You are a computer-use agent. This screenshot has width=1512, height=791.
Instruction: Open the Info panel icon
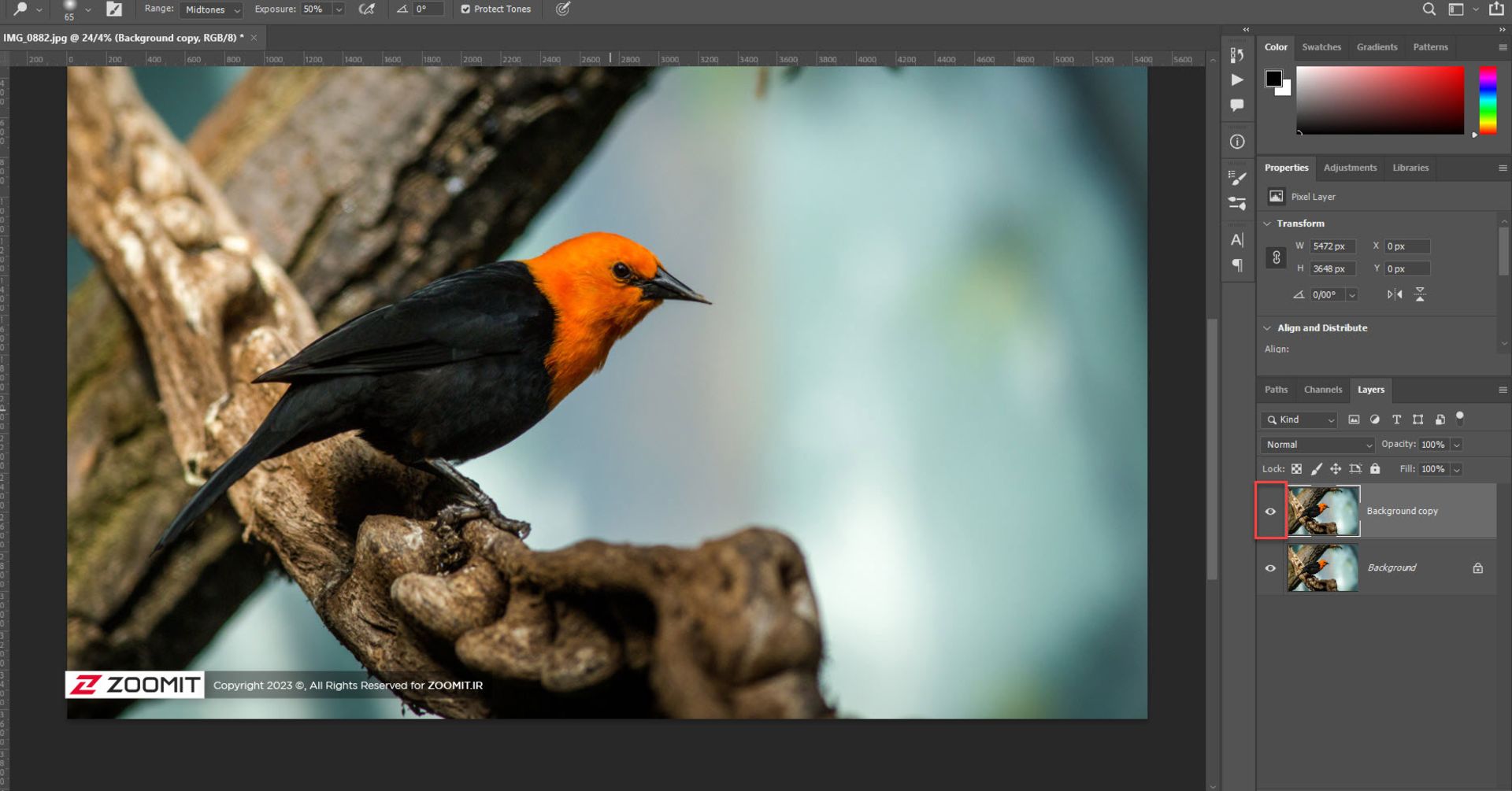(1237, 142)
